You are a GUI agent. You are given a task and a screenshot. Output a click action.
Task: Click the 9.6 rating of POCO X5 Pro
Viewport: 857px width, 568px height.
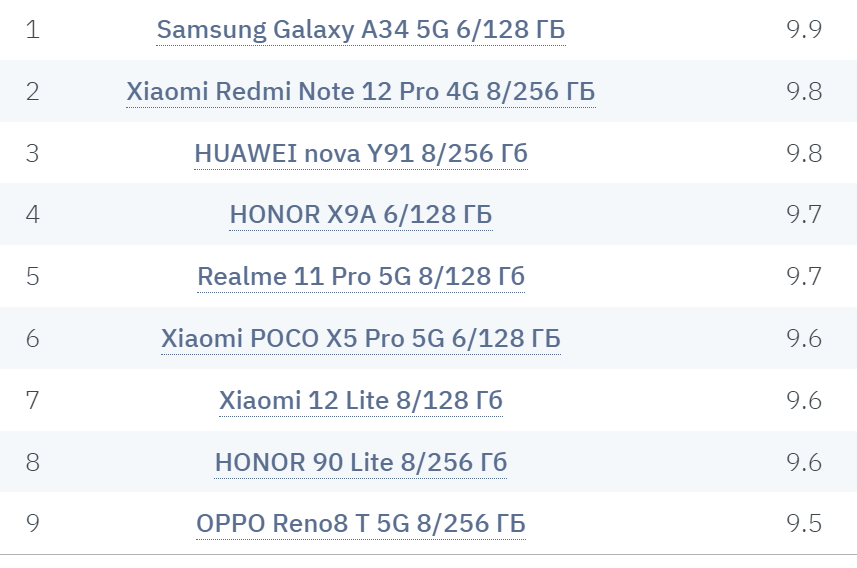[x=804, y=338]
